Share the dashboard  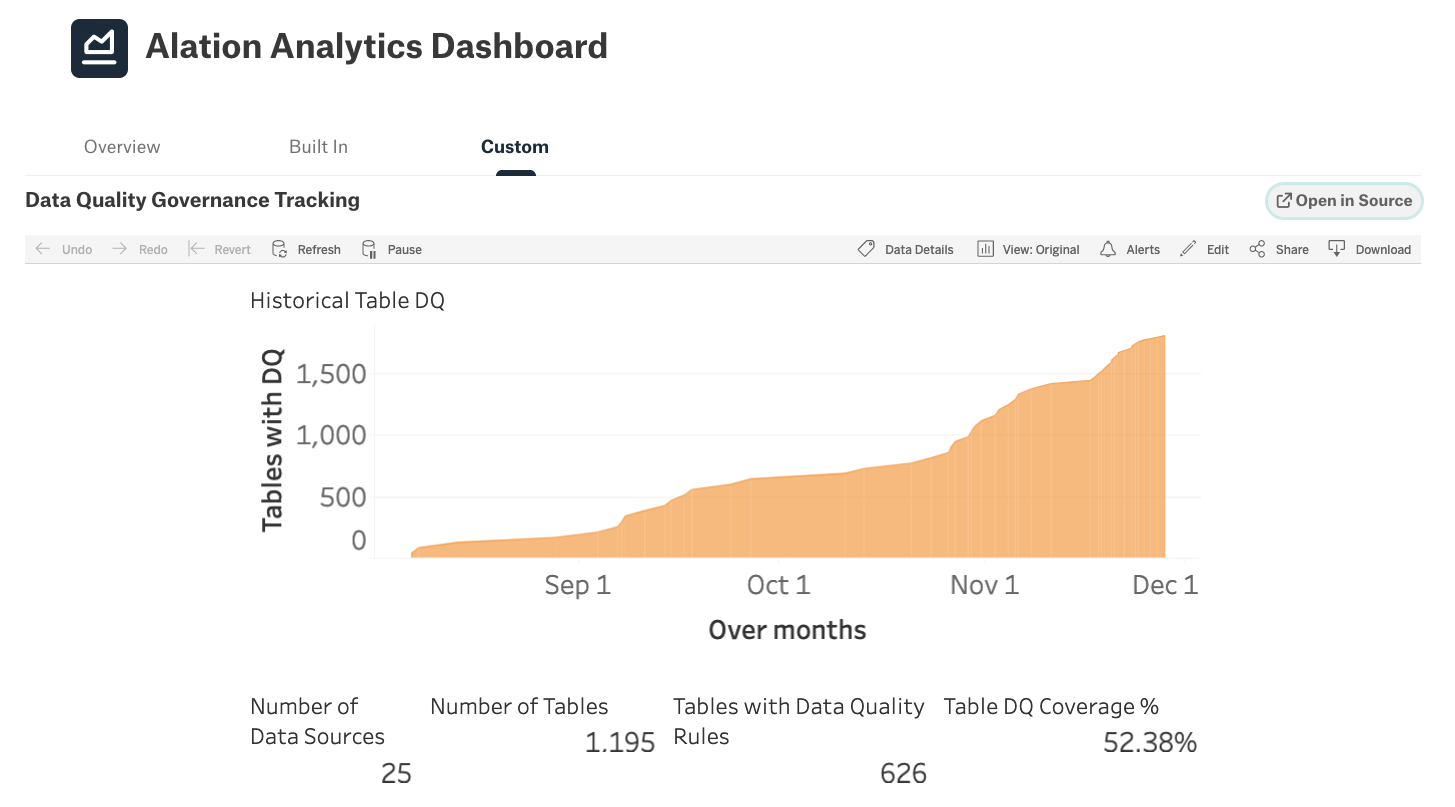click(1279, 249)
